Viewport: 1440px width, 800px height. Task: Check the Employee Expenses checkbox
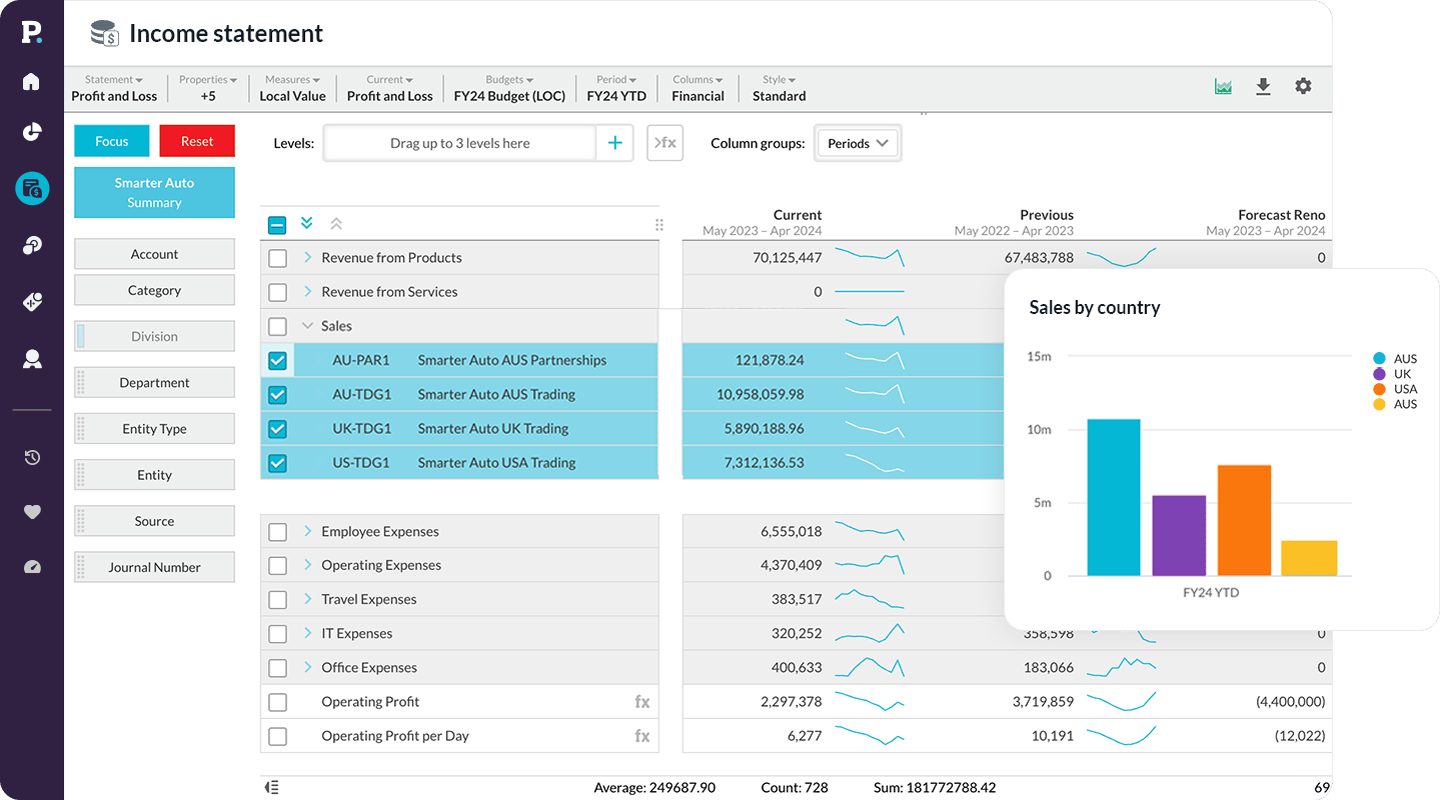(x=278, y=532)
